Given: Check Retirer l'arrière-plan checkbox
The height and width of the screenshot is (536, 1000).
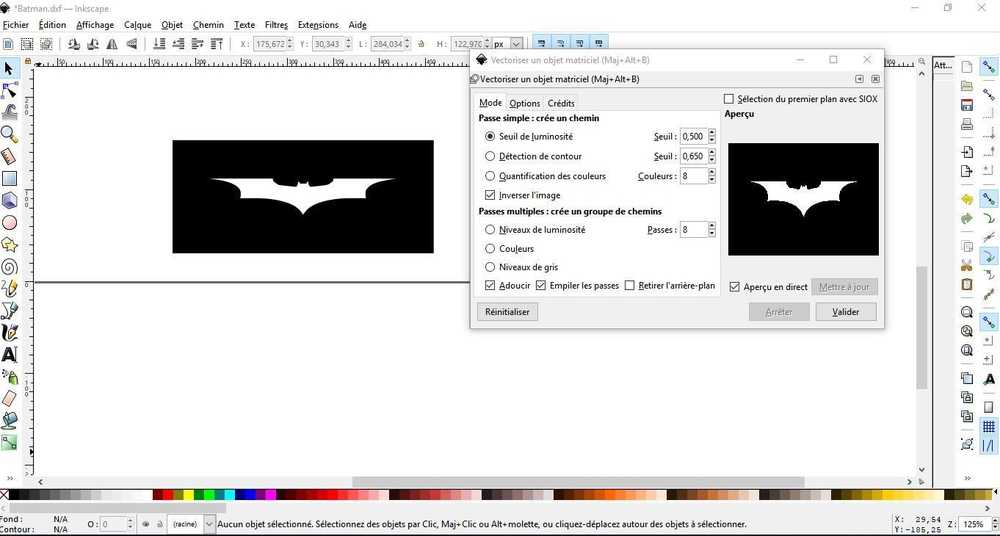Looking at the screenshot, I should (x=629, y=286).
